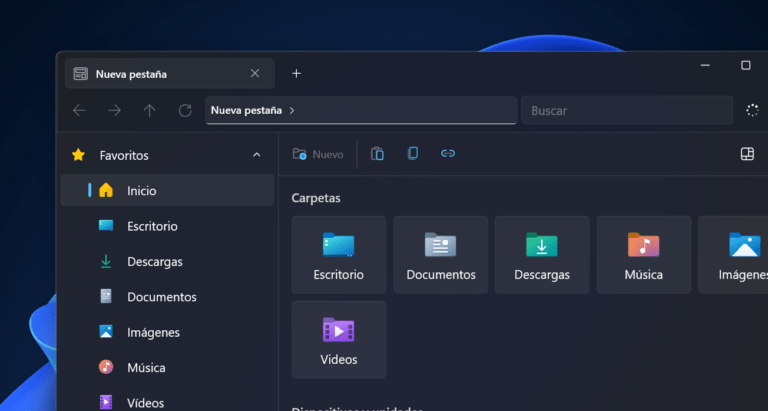768x411 pixels.
Task: Open the Descargas folder card
Action: coord(542,255)
